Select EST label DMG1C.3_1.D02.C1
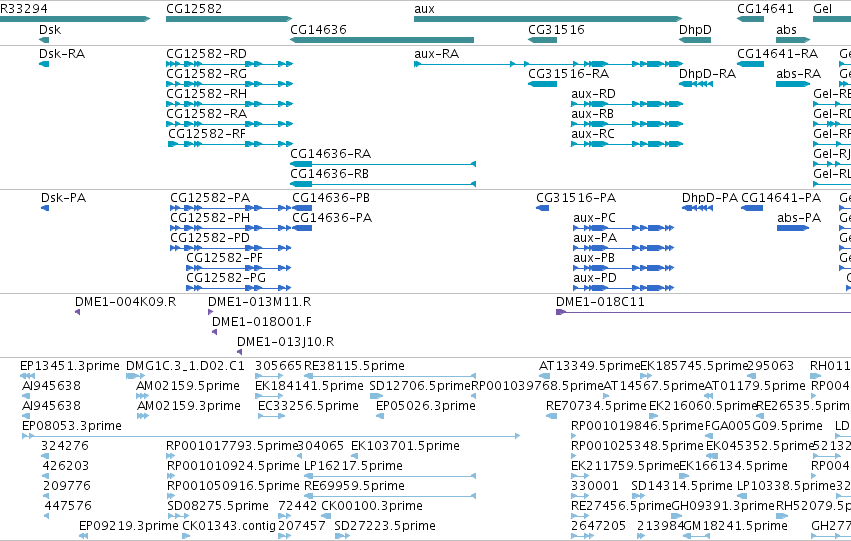Viewport: 851px width, 541px height. tap(185, 366)
